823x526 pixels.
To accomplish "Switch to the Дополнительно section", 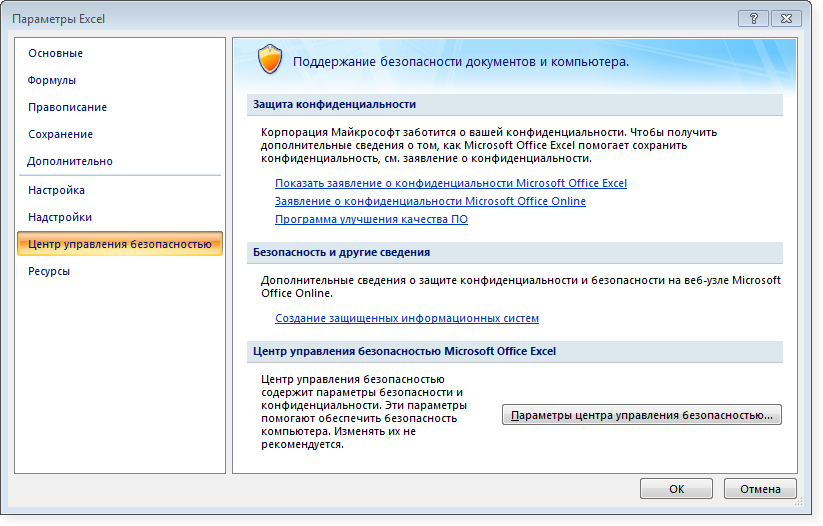I will (70, 161).
